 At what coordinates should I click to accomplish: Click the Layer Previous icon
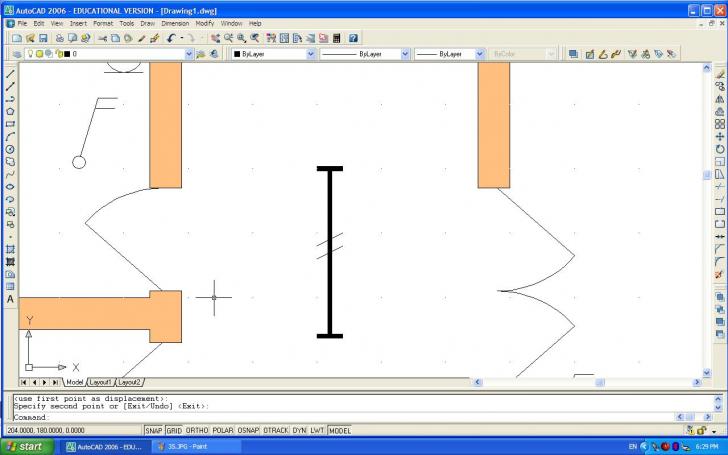point(214,54)
